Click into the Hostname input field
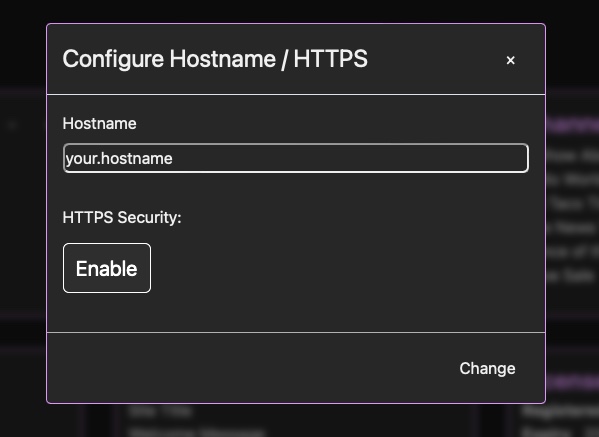This screenshot has height=437, width=599. tap(296, 158)
